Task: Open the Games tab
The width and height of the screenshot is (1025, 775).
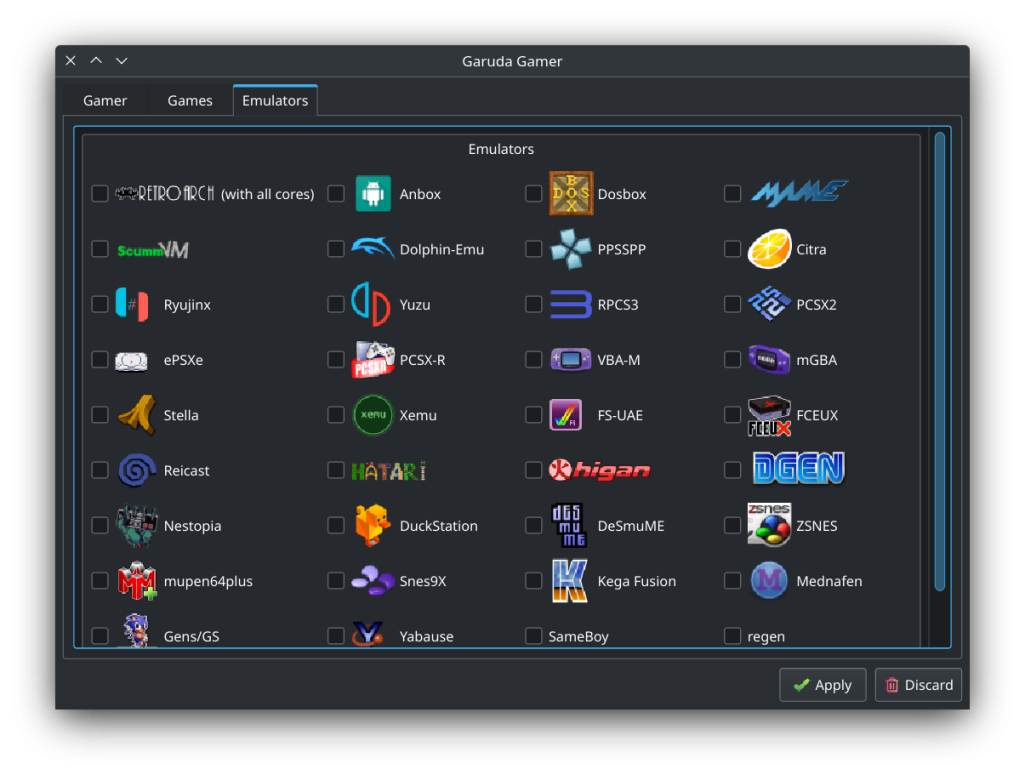Action: [x=189, y=100]
